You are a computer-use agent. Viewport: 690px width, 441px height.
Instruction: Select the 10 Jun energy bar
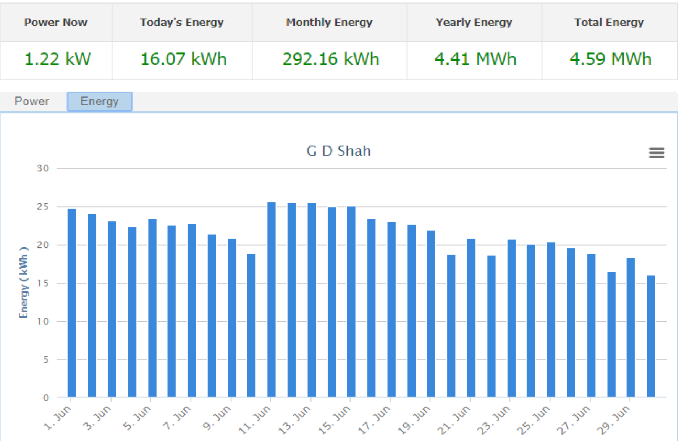(x=251, y=325)
